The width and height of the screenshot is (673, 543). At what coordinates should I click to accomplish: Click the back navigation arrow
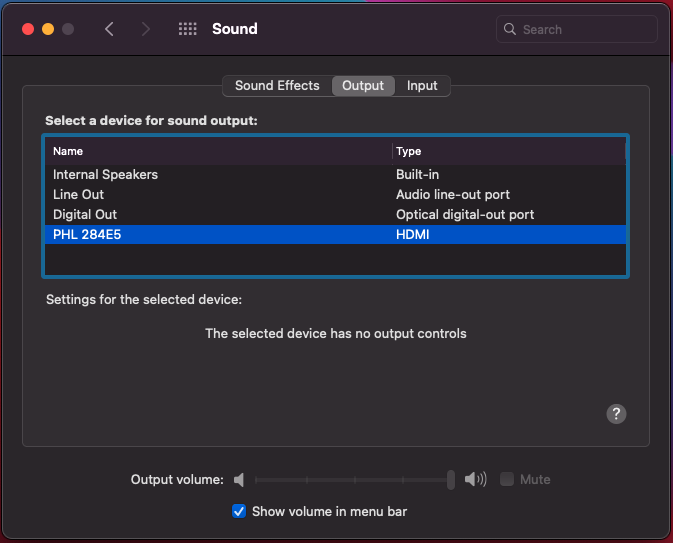click(109, 29)
